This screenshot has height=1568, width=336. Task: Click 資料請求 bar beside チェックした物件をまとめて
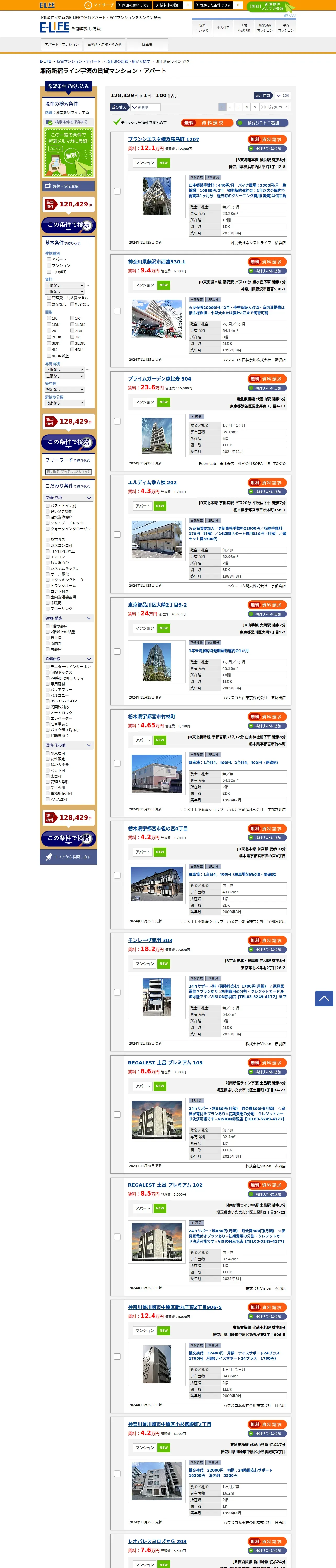click(x=207, y=123)
